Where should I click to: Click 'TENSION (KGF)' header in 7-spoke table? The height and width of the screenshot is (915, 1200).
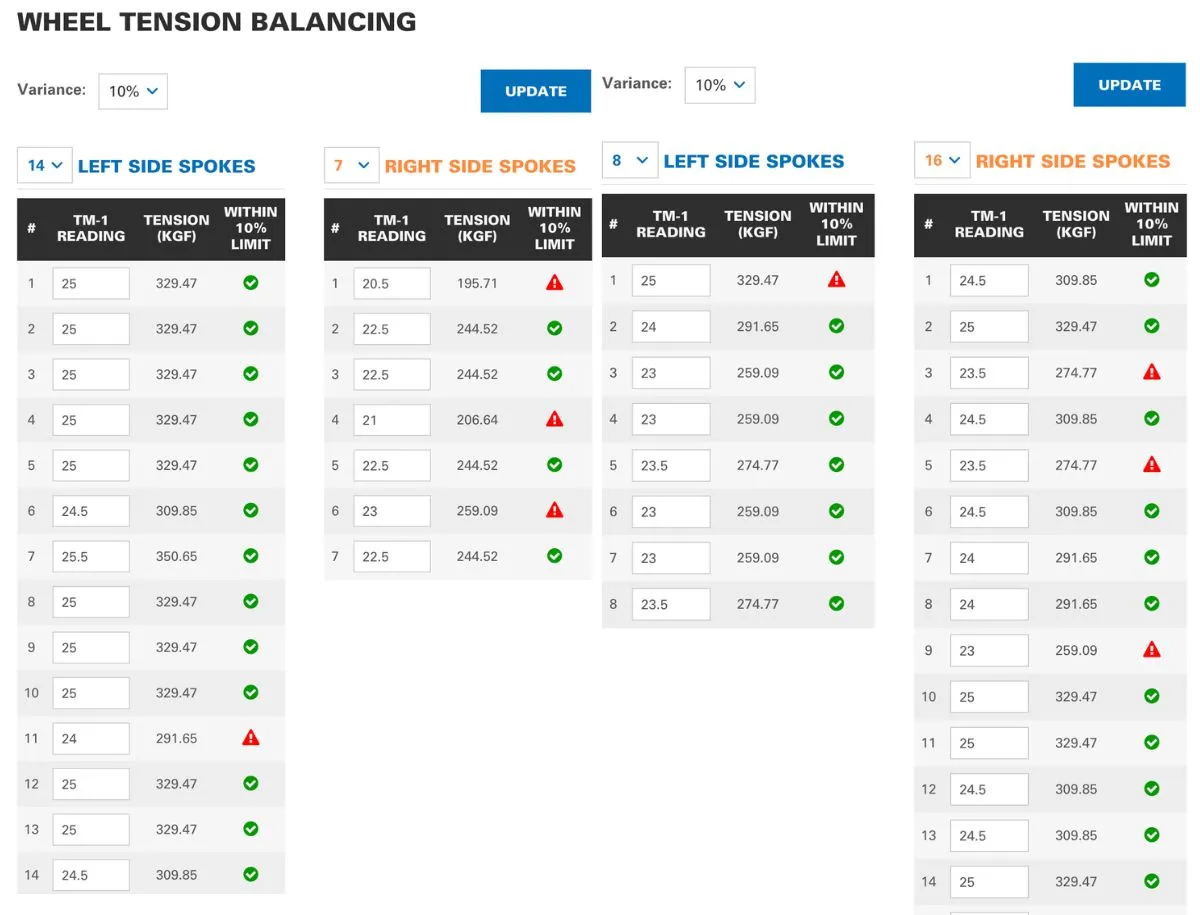477,228
